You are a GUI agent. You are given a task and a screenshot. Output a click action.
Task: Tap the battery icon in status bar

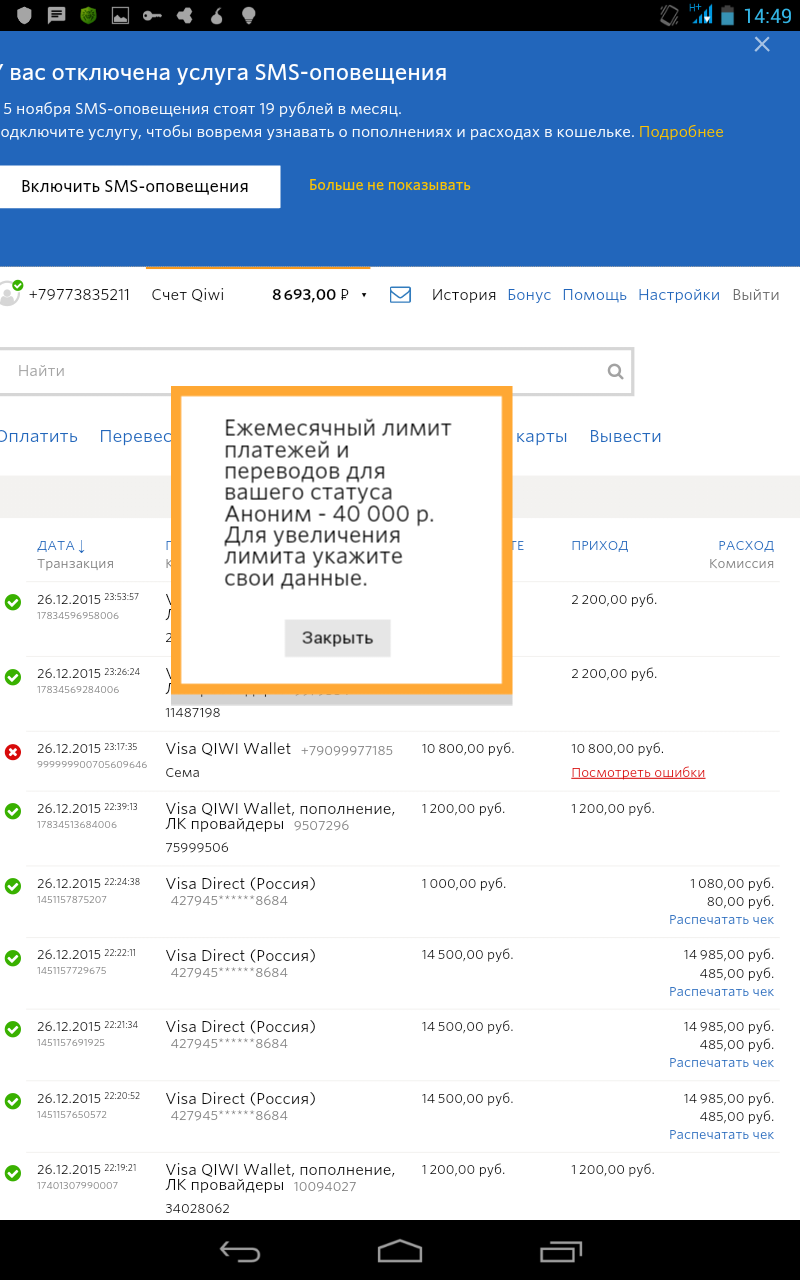[x=727, y=15]
